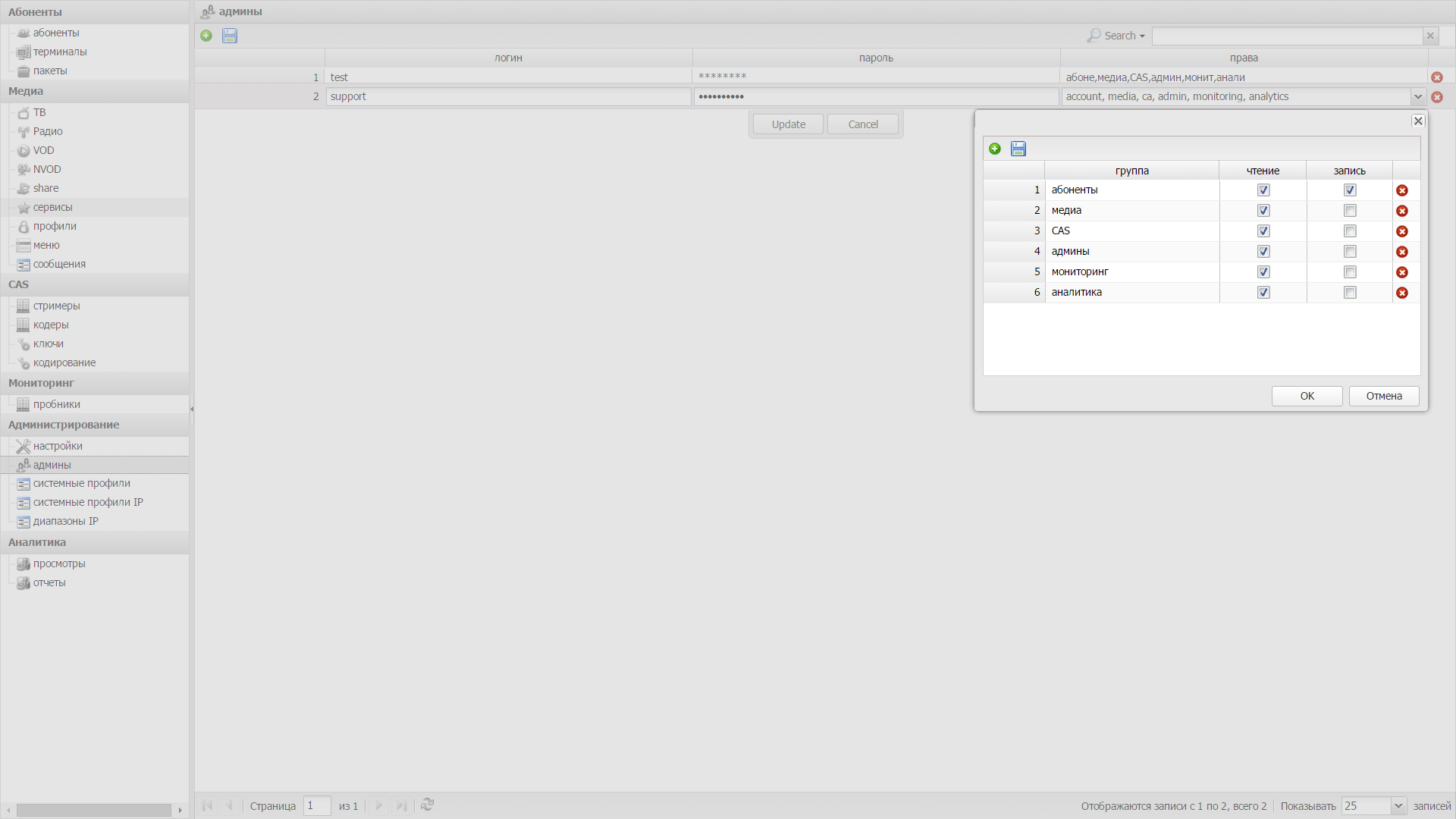
Task: Click the Отмена button in permissions dialog
Action: point(1384,396)
